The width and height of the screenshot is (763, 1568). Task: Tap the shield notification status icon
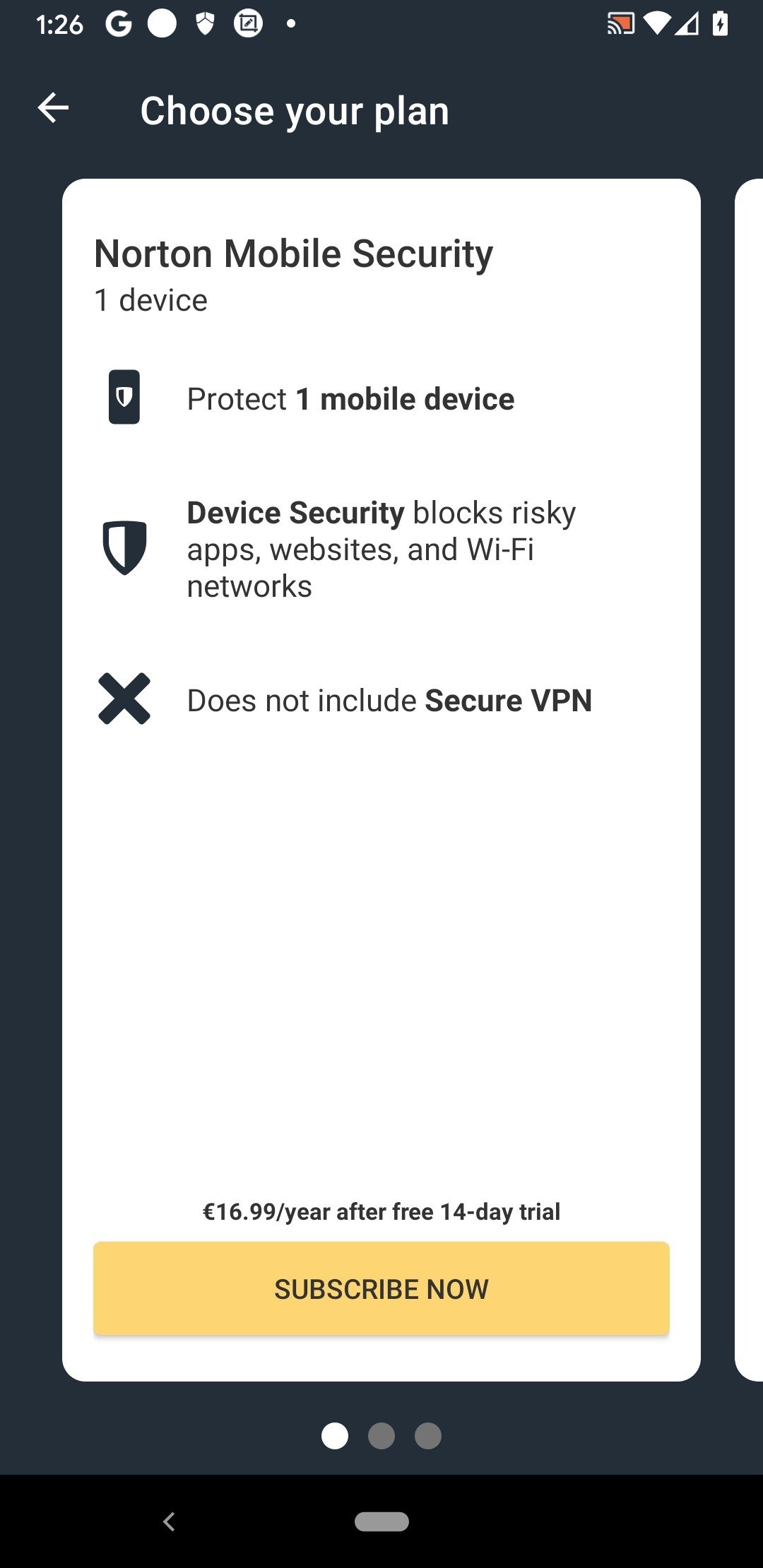click(205, 24)
